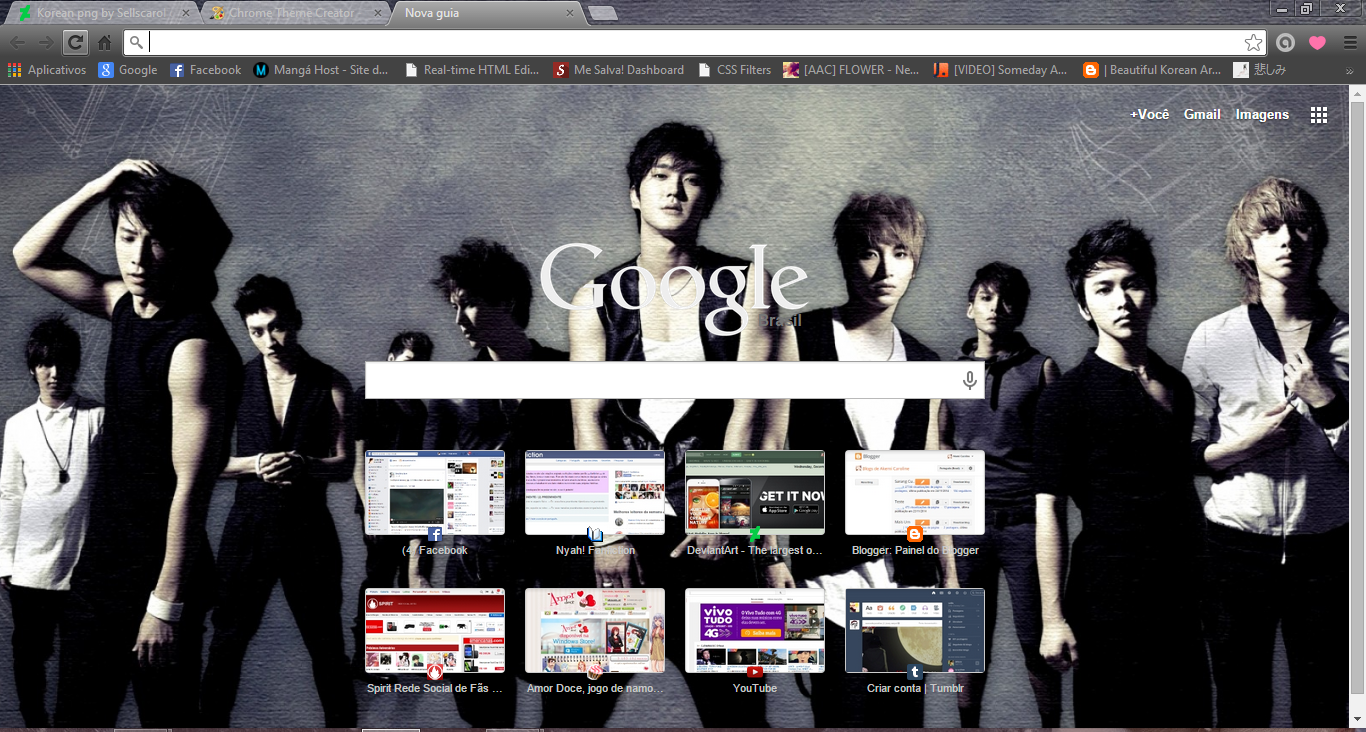This screenshot has width=1366, height=732.
Task: Open Gmail from the top bar
Action: pyautogui.click(x=1202, y=114)
